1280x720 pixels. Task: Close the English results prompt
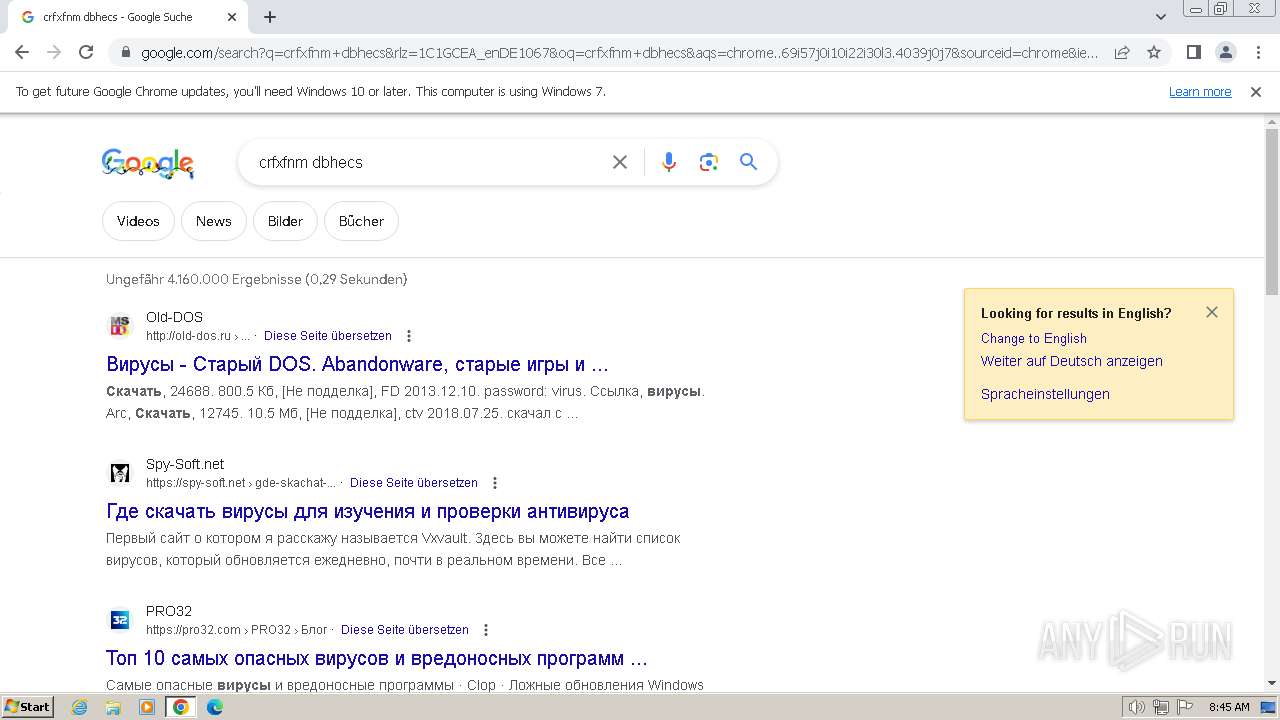[1212, 312]
